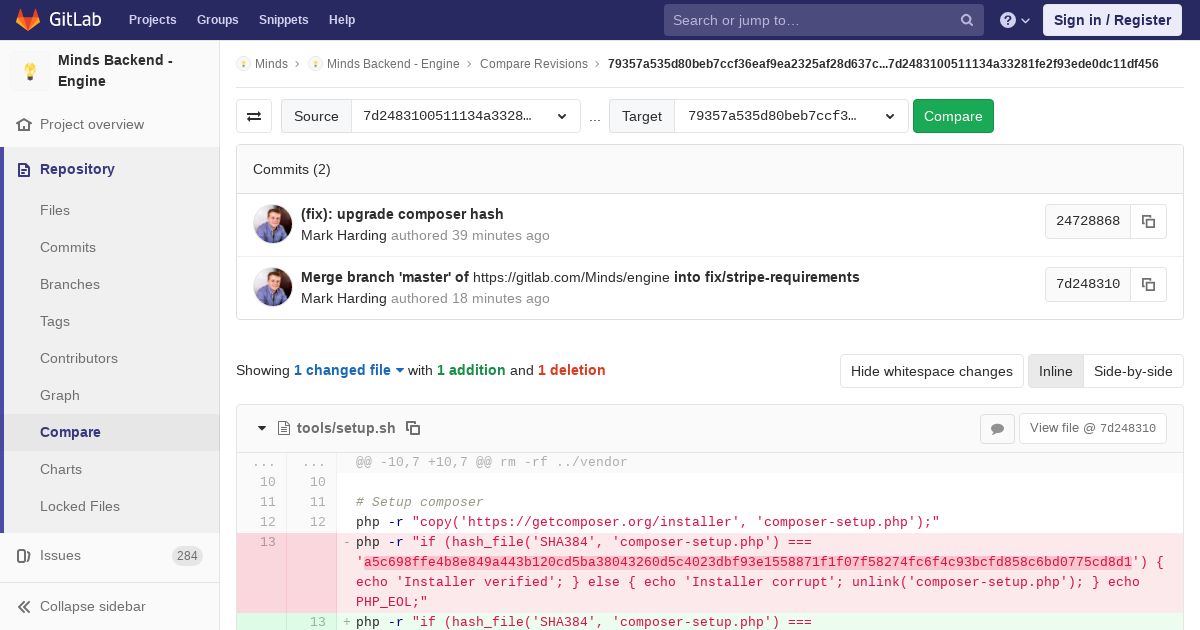Open Target revision dropdown

[x=791, y=116]
